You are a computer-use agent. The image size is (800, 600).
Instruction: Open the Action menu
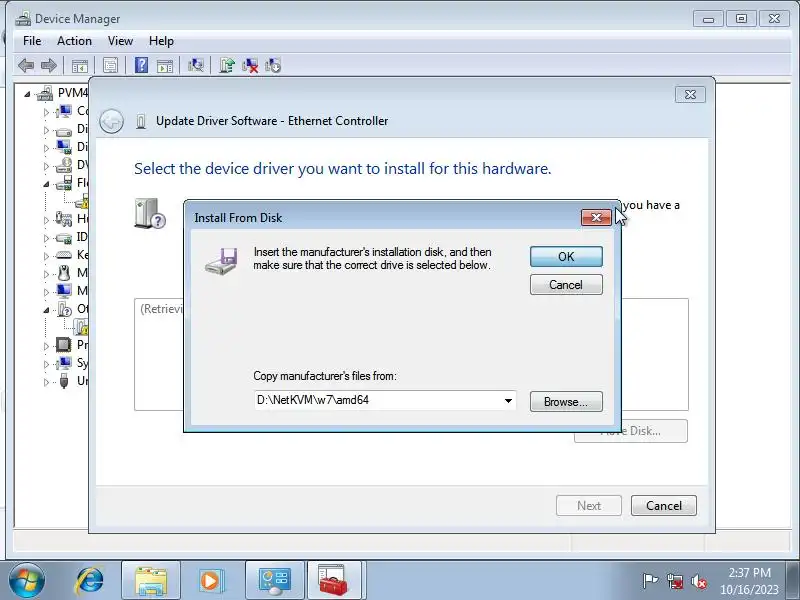pos(74,41)
